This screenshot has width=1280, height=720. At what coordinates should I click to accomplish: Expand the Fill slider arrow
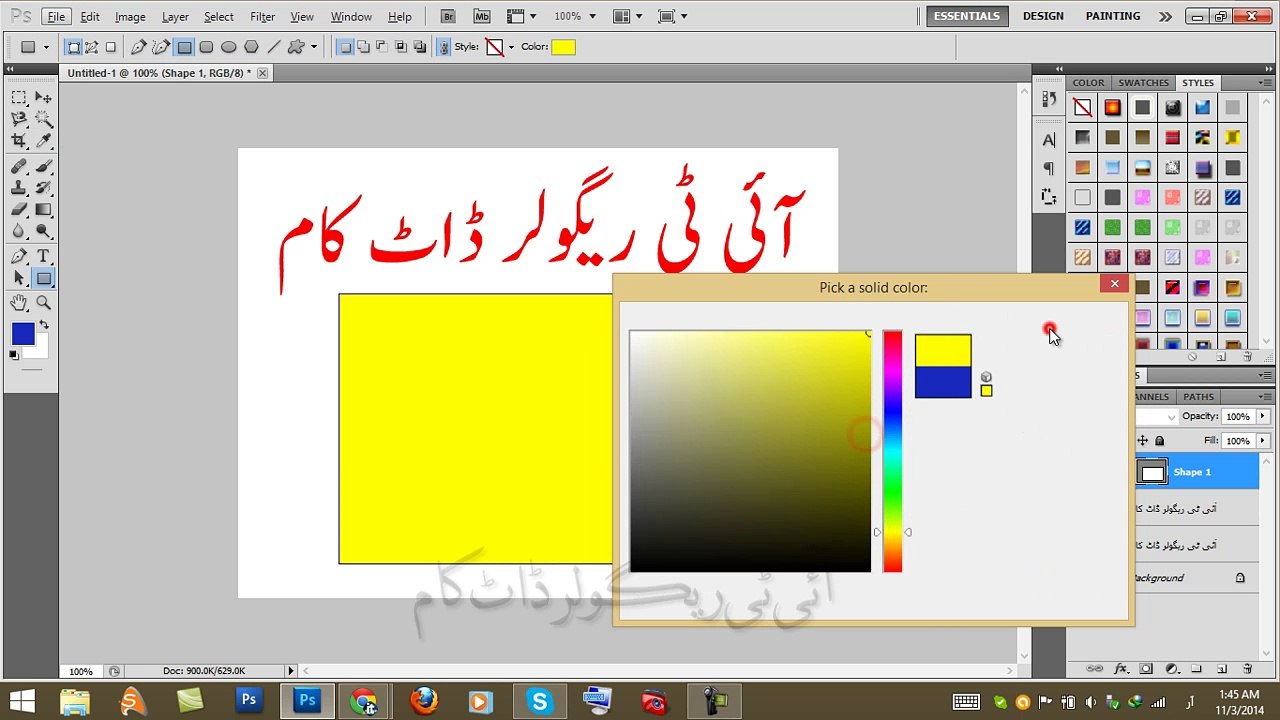(x=1262, y=440)
